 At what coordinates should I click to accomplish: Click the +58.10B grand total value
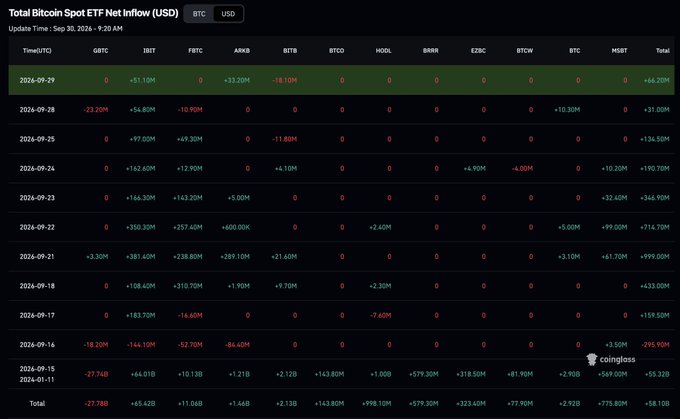[657, 403]
